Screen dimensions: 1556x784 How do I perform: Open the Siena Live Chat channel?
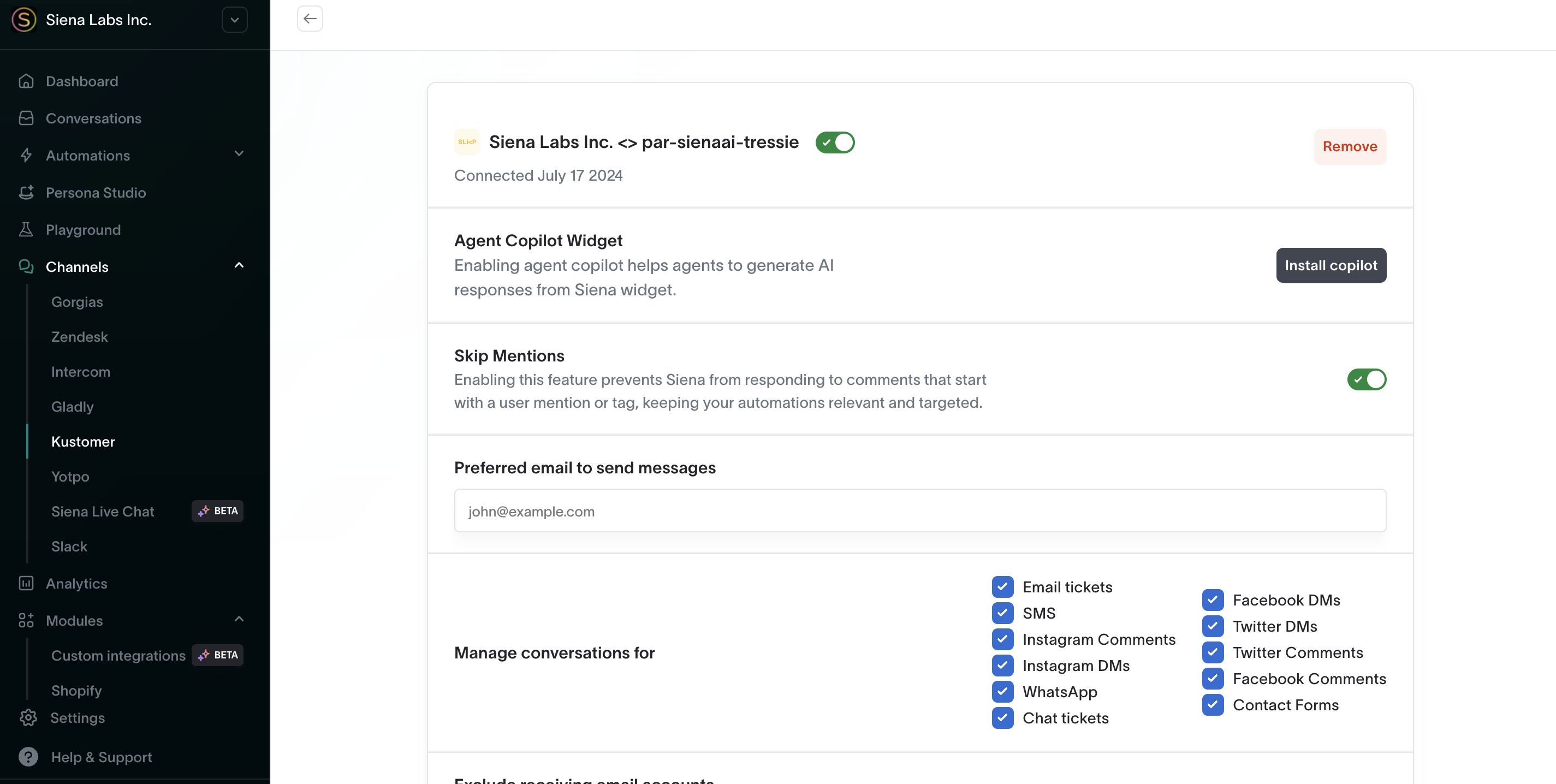103,511
